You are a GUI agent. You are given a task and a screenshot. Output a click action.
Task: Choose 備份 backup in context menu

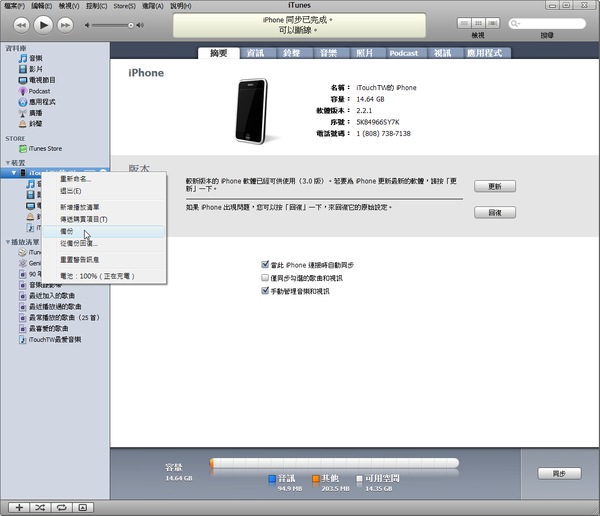[104, 231]
